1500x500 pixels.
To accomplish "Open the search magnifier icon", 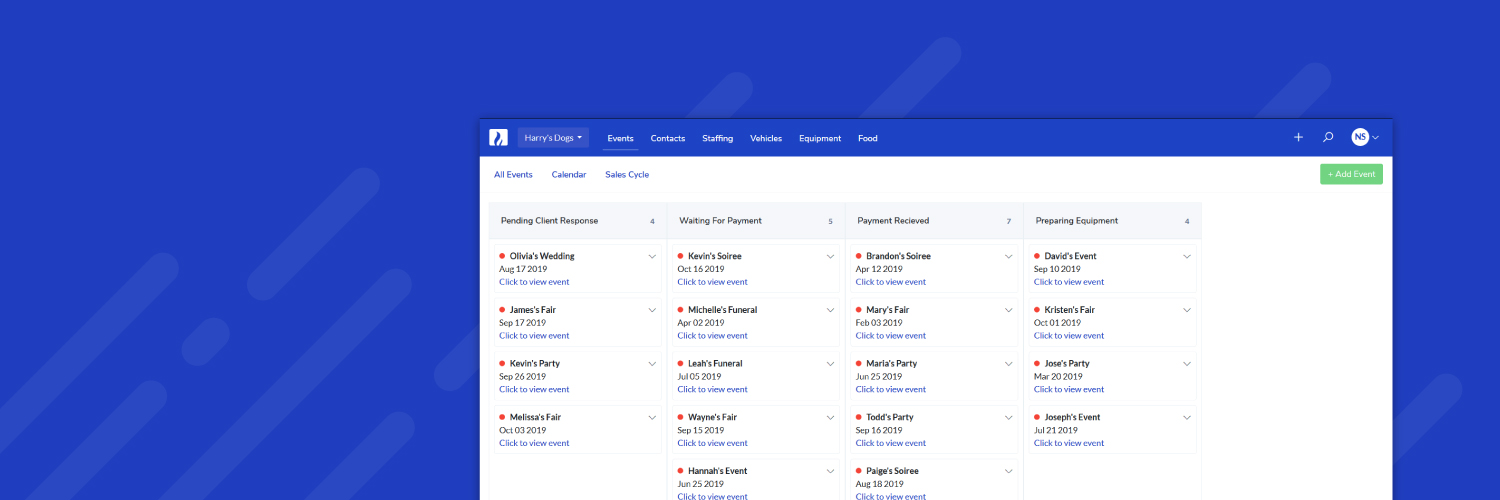I will tap(1328, 138).
